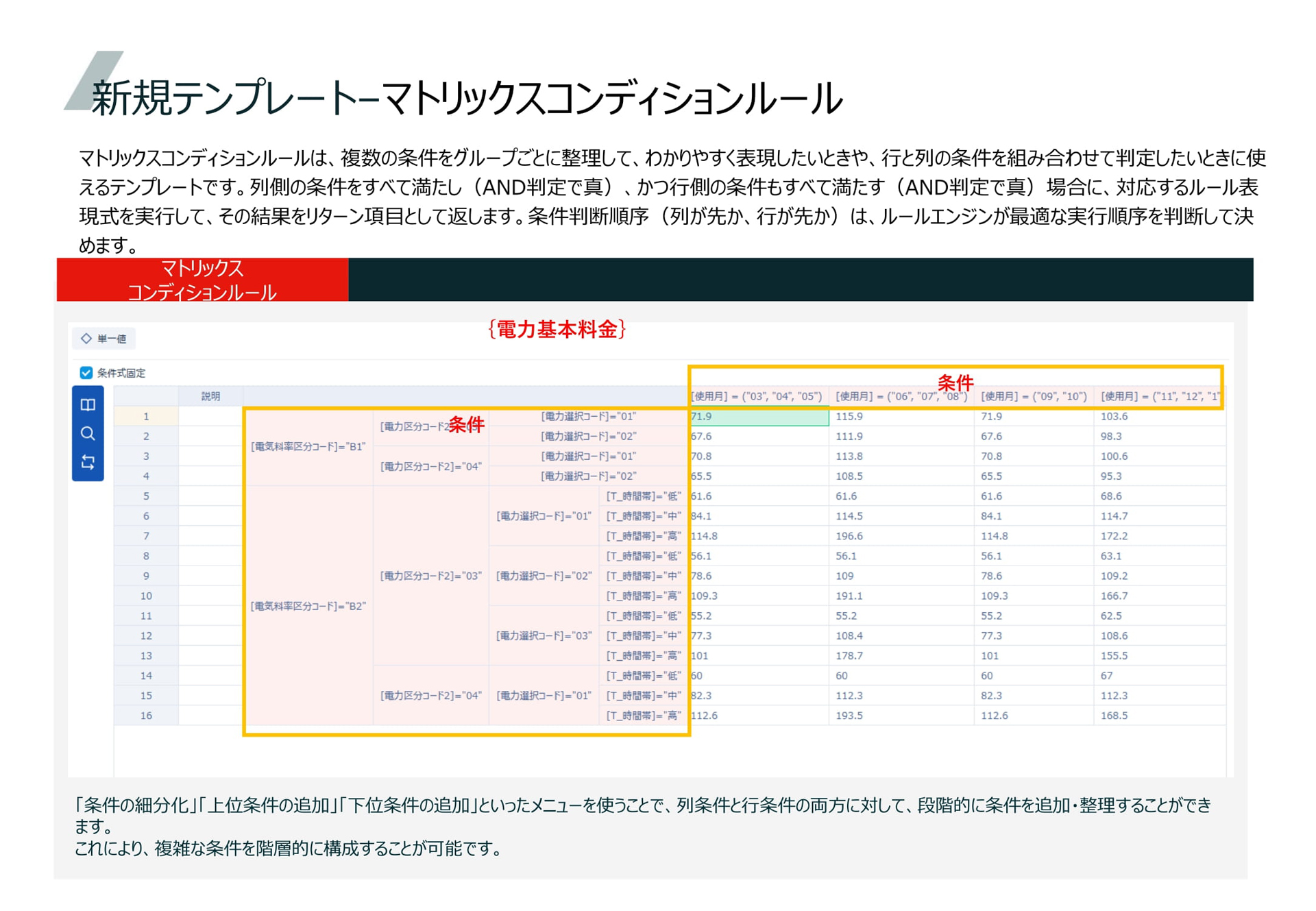Click the 109.2 value cell

[1160, 576]
